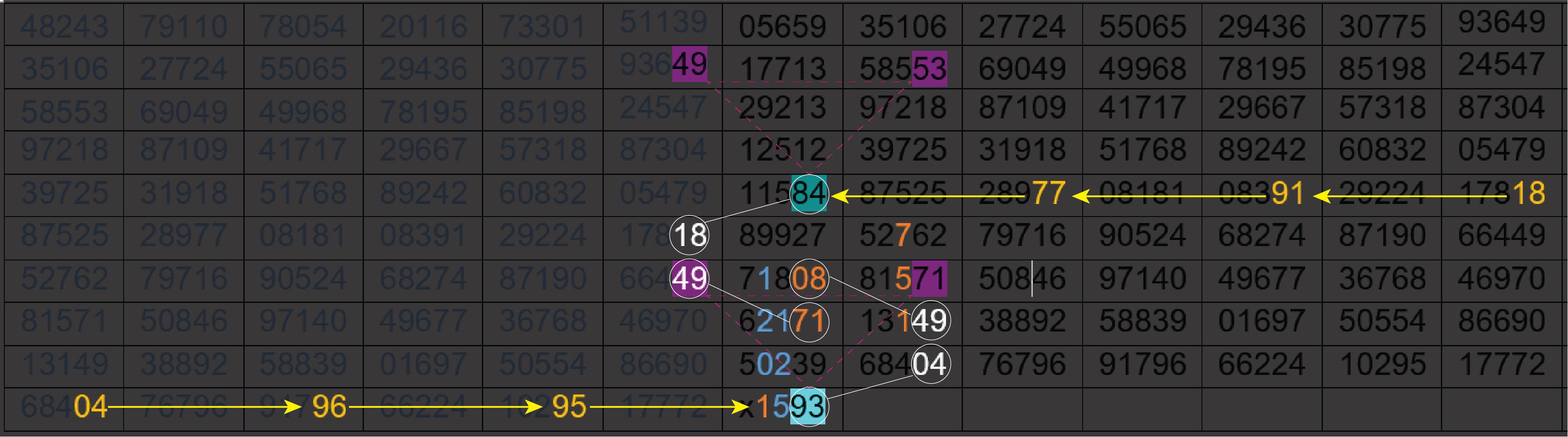Select the white circled number 18
The image size is (1568, 437).
coord(689,235)
